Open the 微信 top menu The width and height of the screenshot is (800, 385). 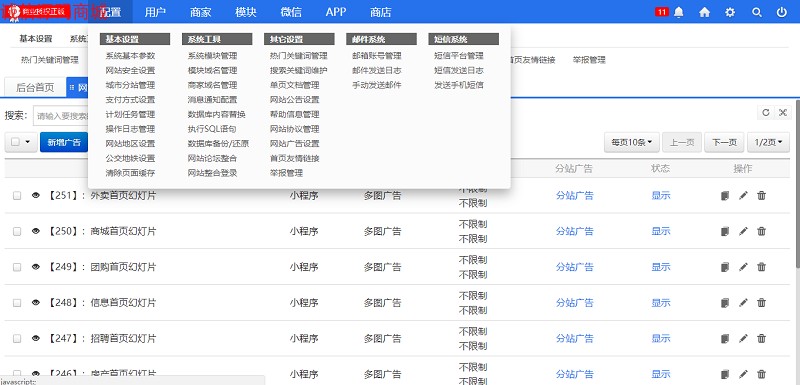click(x=291, y=12)
